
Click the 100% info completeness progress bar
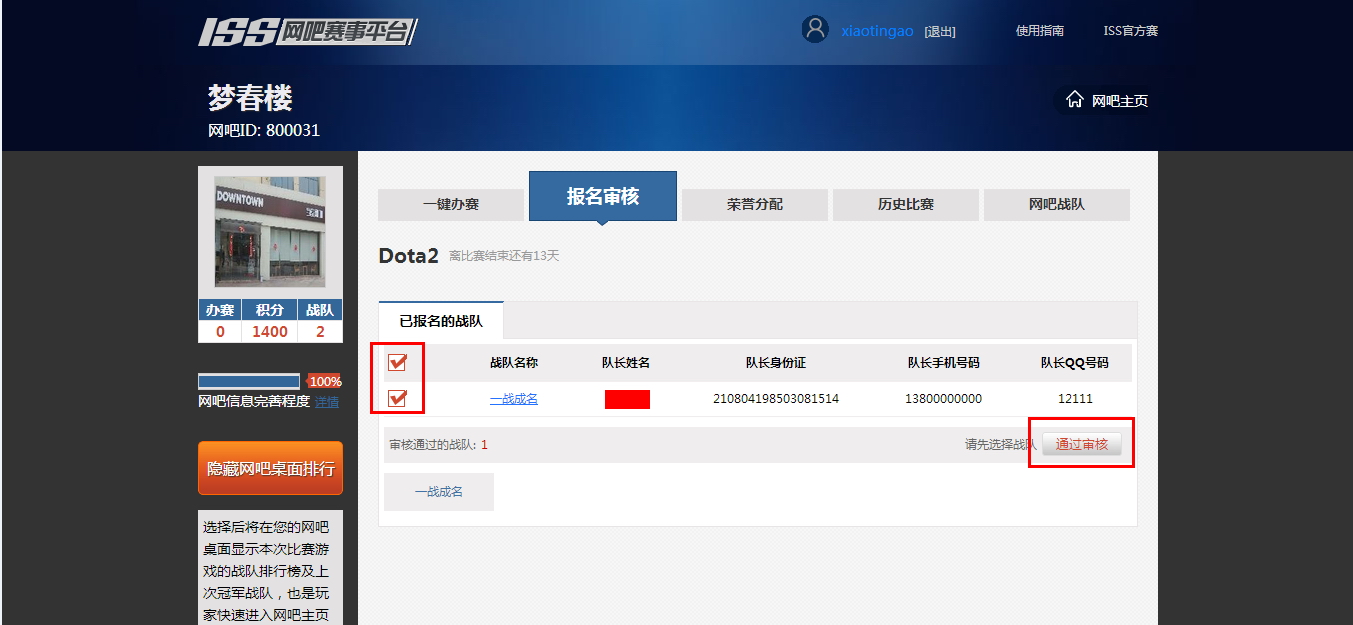[249, 381]
